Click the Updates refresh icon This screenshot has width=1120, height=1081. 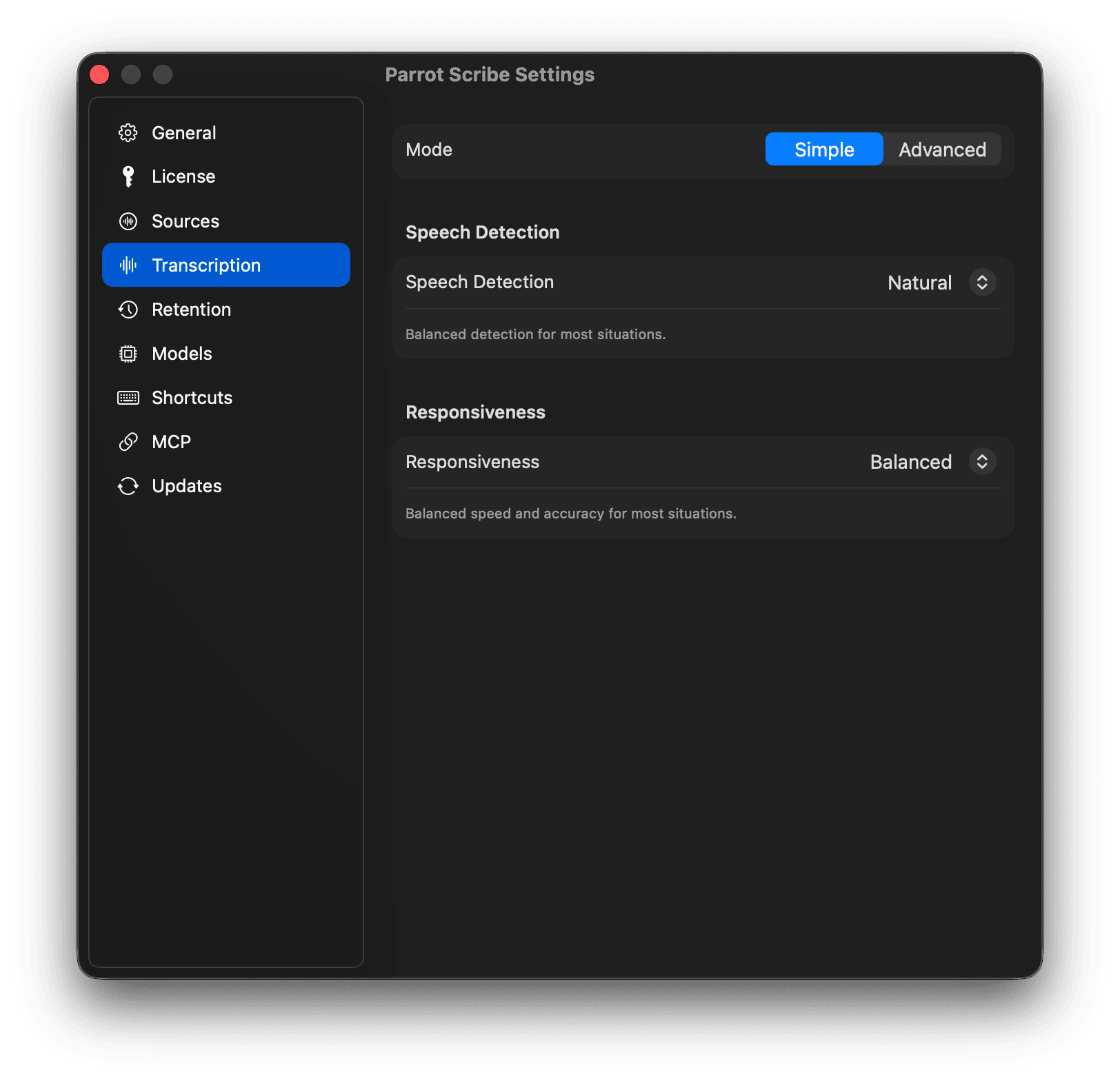tap(128, 485)
